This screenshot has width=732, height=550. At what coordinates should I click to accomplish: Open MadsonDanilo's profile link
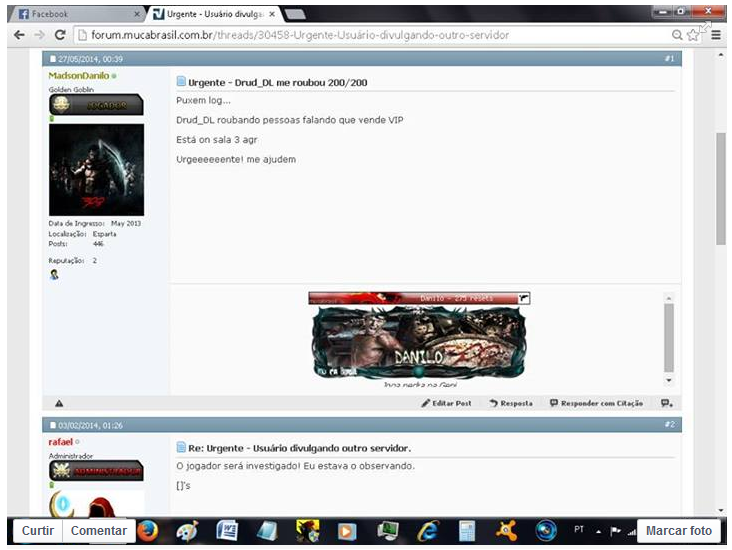(x=79, y=76)
